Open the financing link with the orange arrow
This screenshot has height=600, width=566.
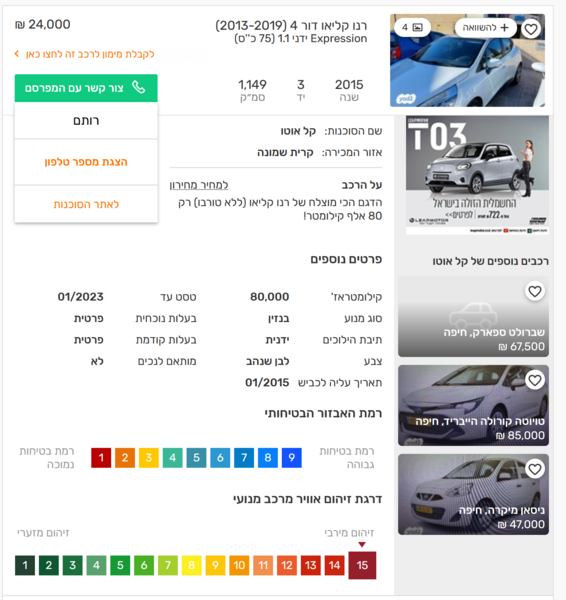pos(84,54)
